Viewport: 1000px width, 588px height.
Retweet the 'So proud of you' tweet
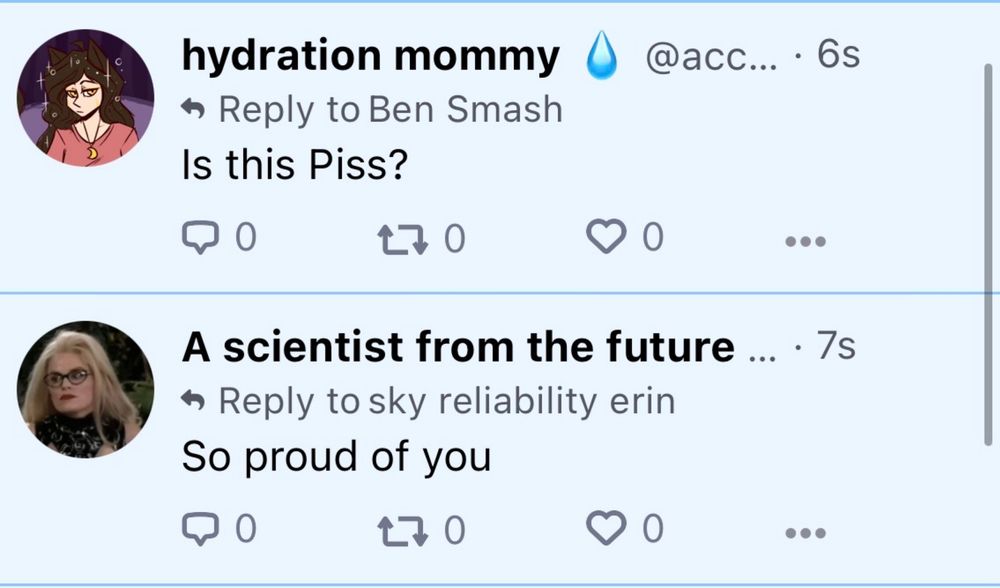[x=402, y=532]
